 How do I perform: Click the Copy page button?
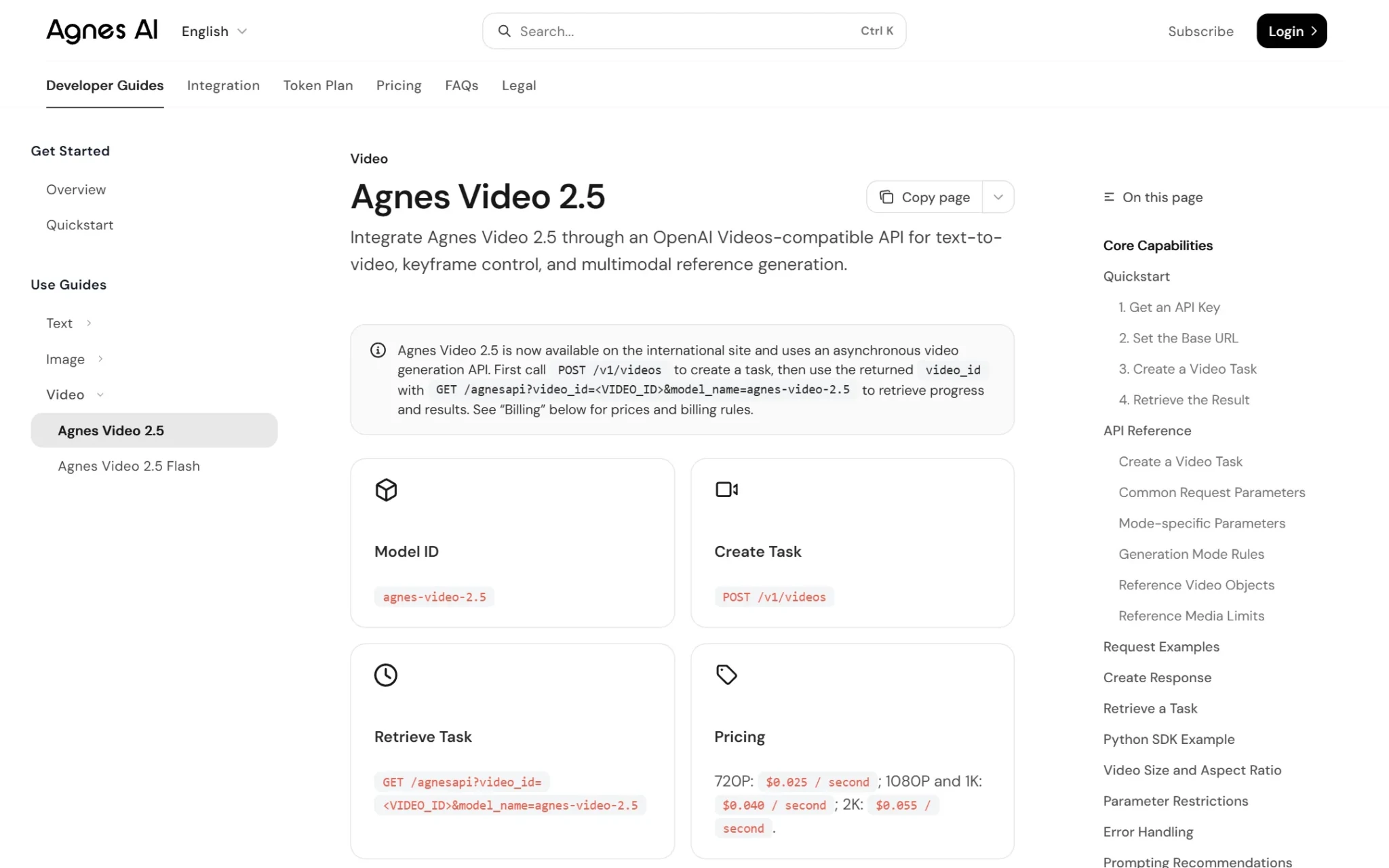924,197
